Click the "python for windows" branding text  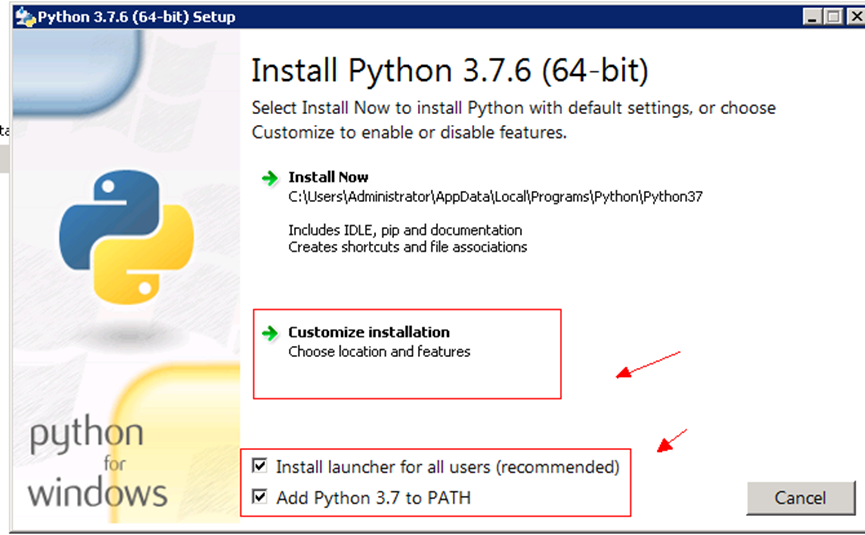(97, 463)
